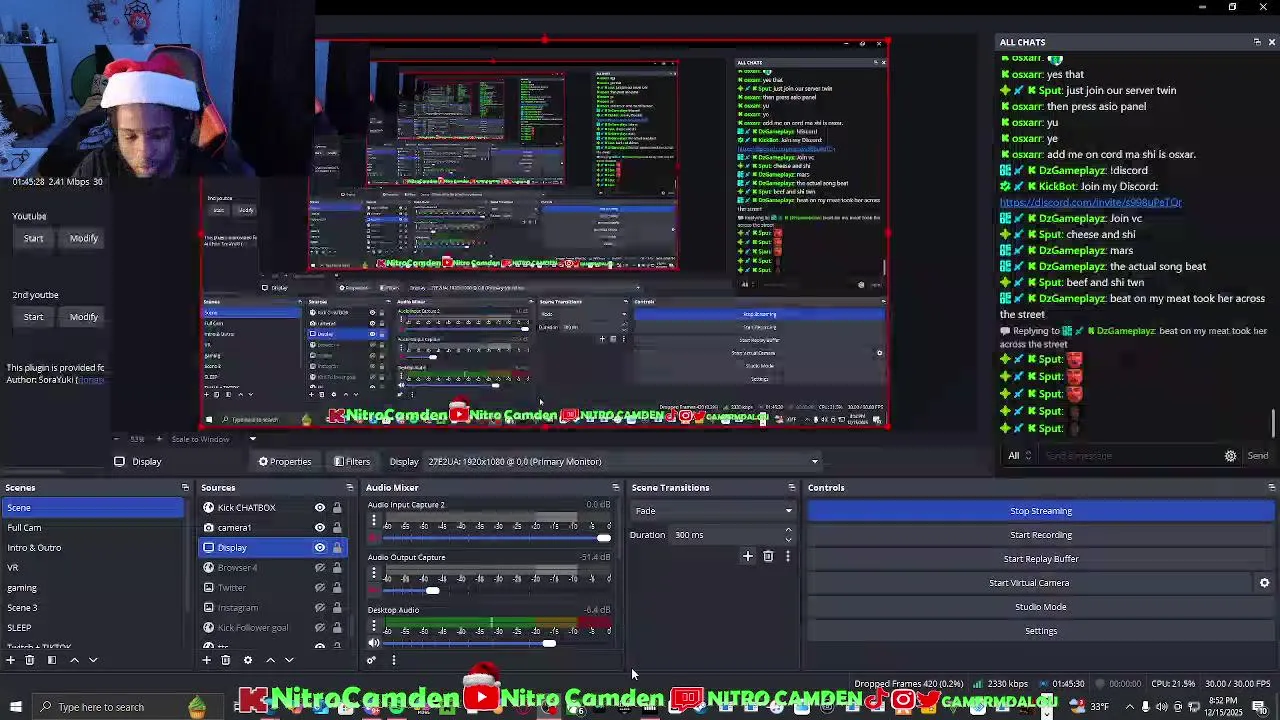Unmute Audio Input Capture 2
This screenshot has width=1280, height=720.
point(374,539)
